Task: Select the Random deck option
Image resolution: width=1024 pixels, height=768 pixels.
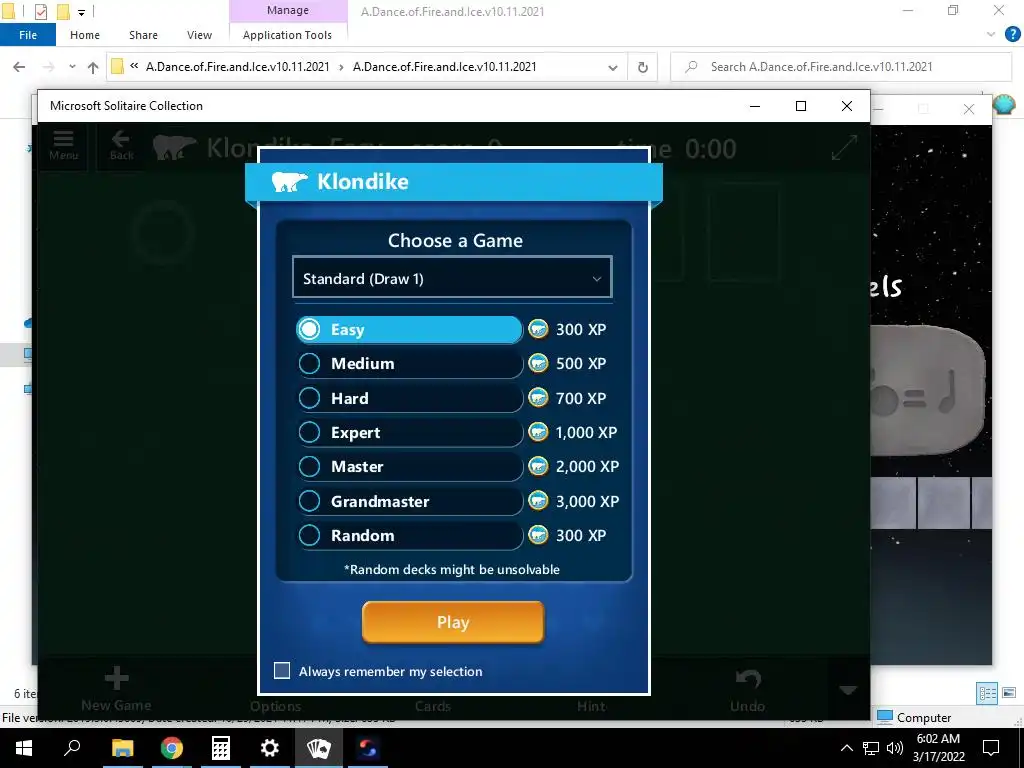Action: pyautogui.click(x=409, y=536)
